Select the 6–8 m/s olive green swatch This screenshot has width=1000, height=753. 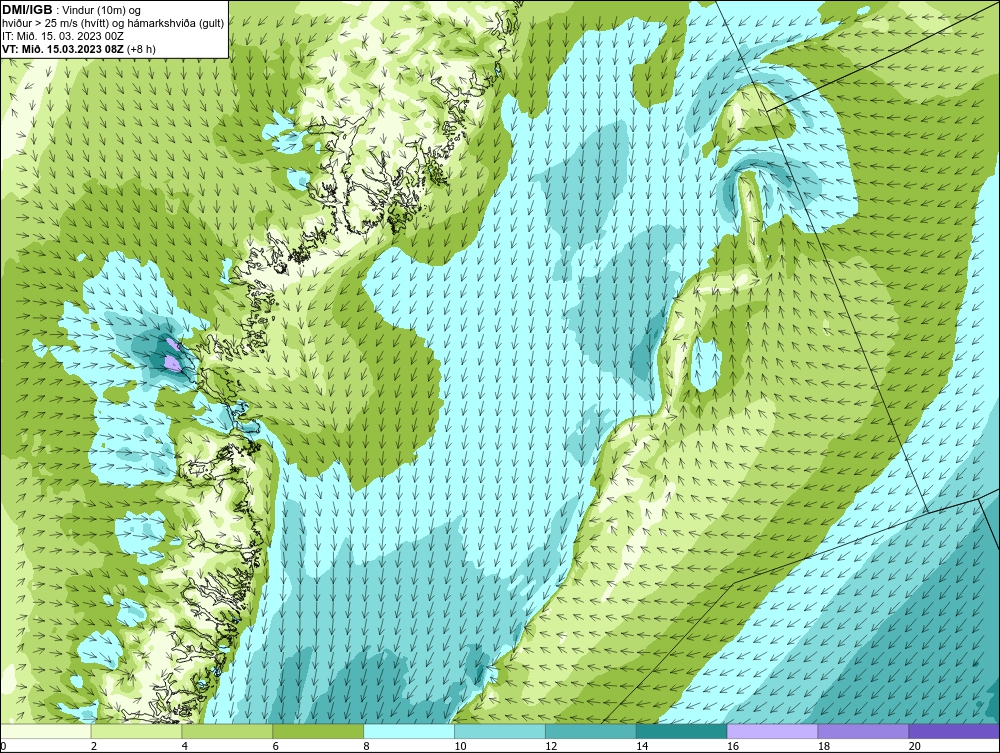pos(318,731)
